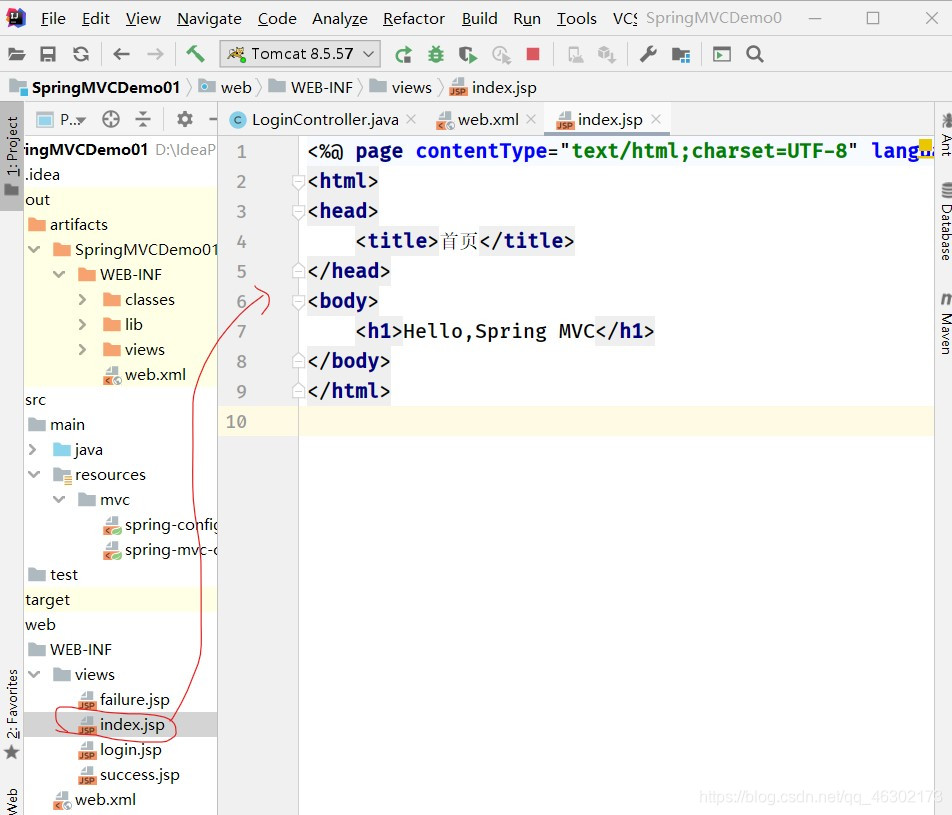The width and height of the screenshot is (952, 815).
Task: Fold the body tag at line 6
Action: coord(298,301)
